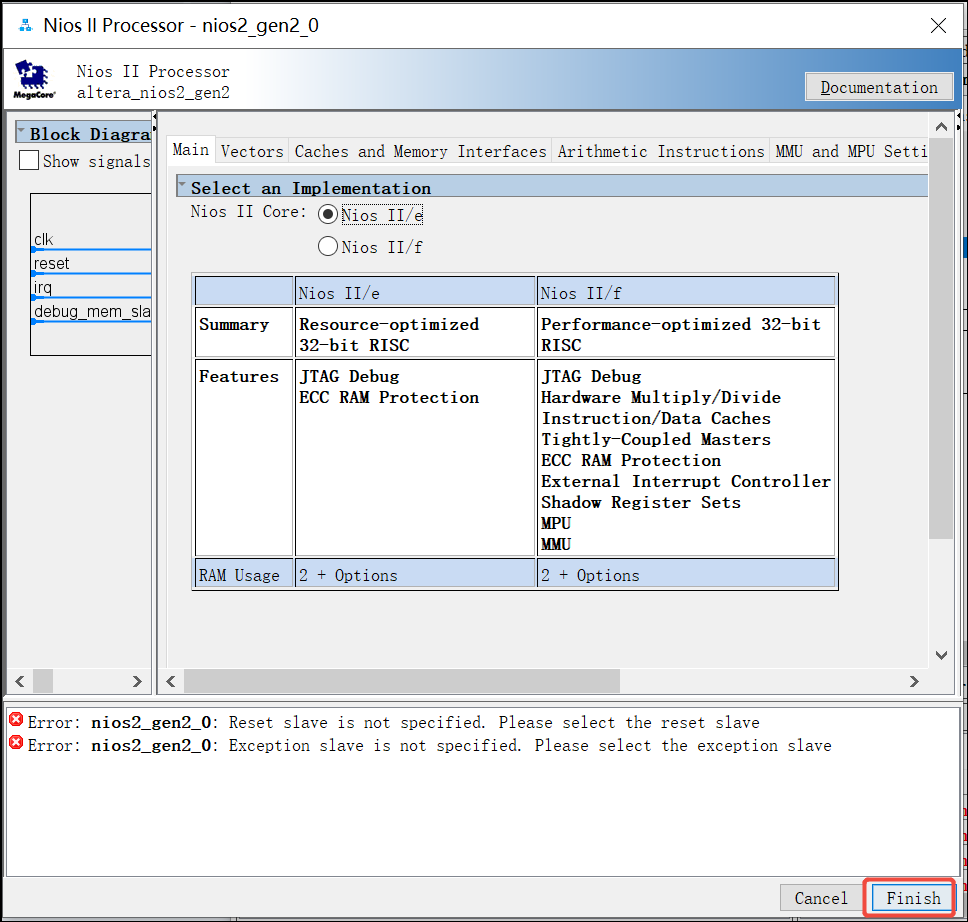Collapse the Block Diagram panel
Viewport: 968px width, 922px height.
[22, 132]
